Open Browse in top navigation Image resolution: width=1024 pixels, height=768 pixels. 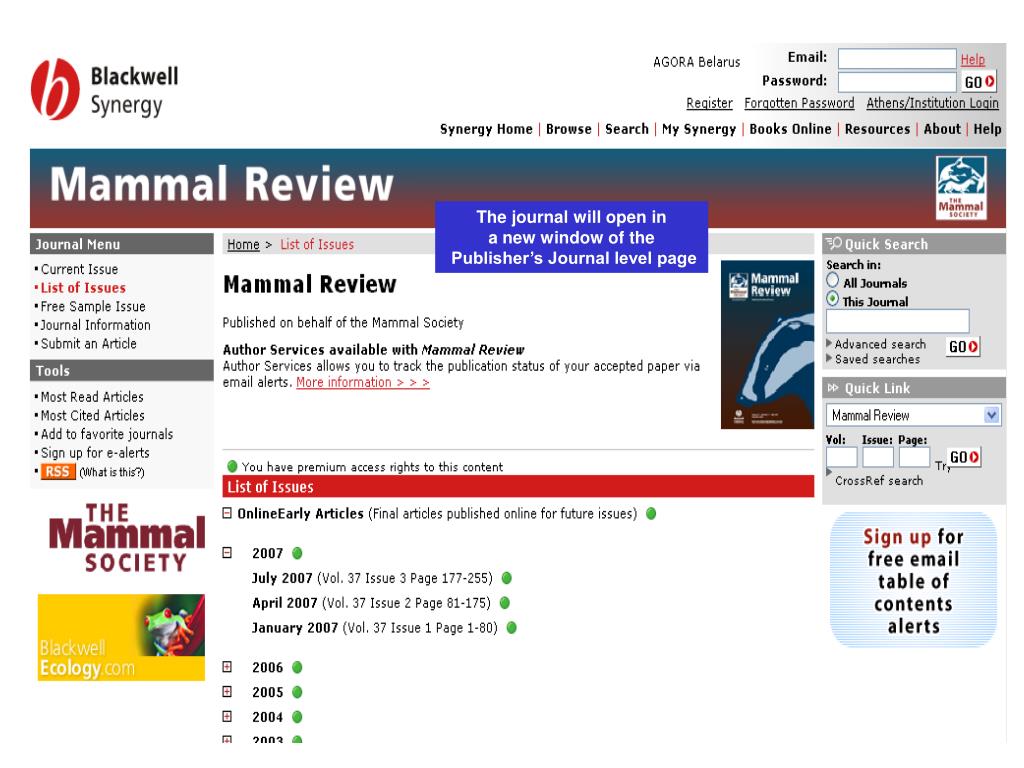tap(569, 129)
